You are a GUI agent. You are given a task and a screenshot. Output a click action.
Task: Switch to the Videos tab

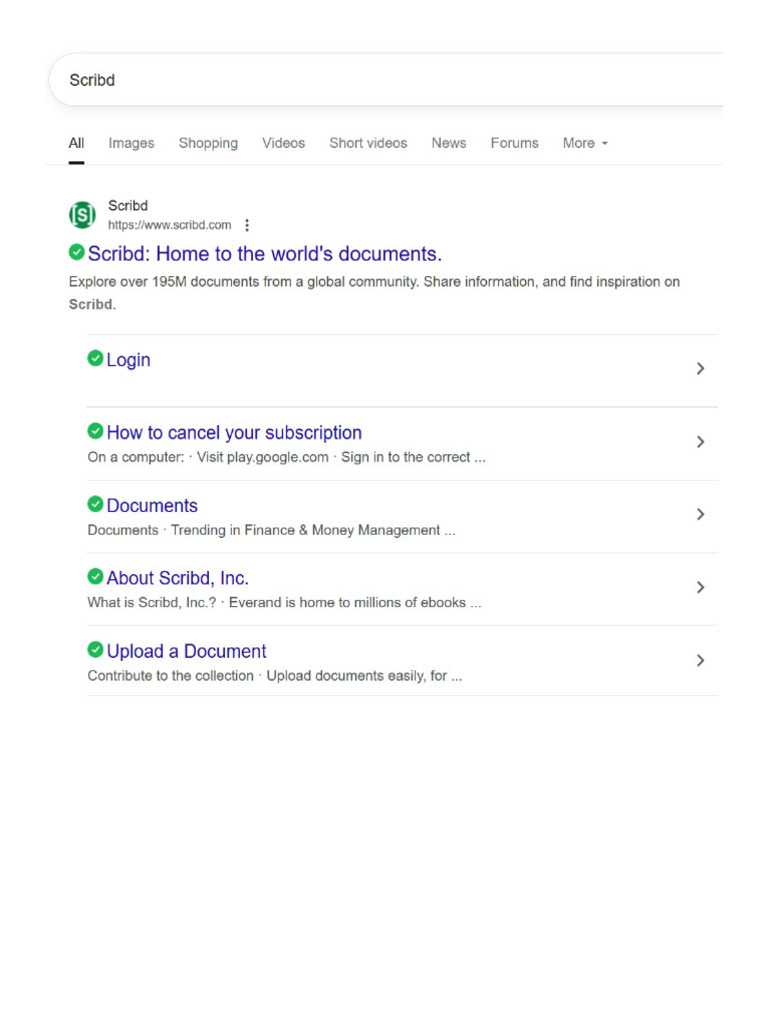[x=283, y=143]
